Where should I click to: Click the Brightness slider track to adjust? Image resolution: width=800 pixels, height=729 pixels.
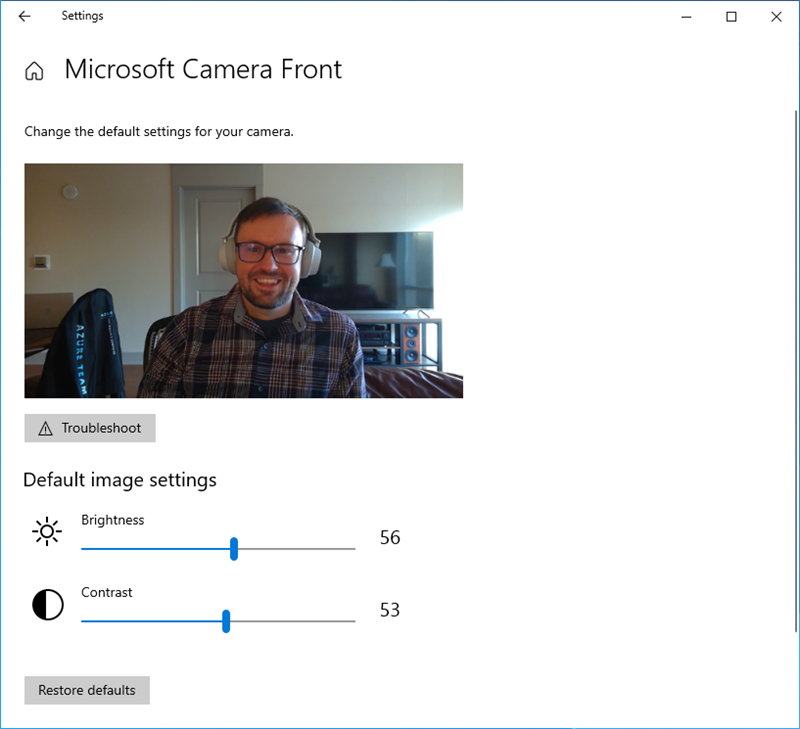[300, 549]
